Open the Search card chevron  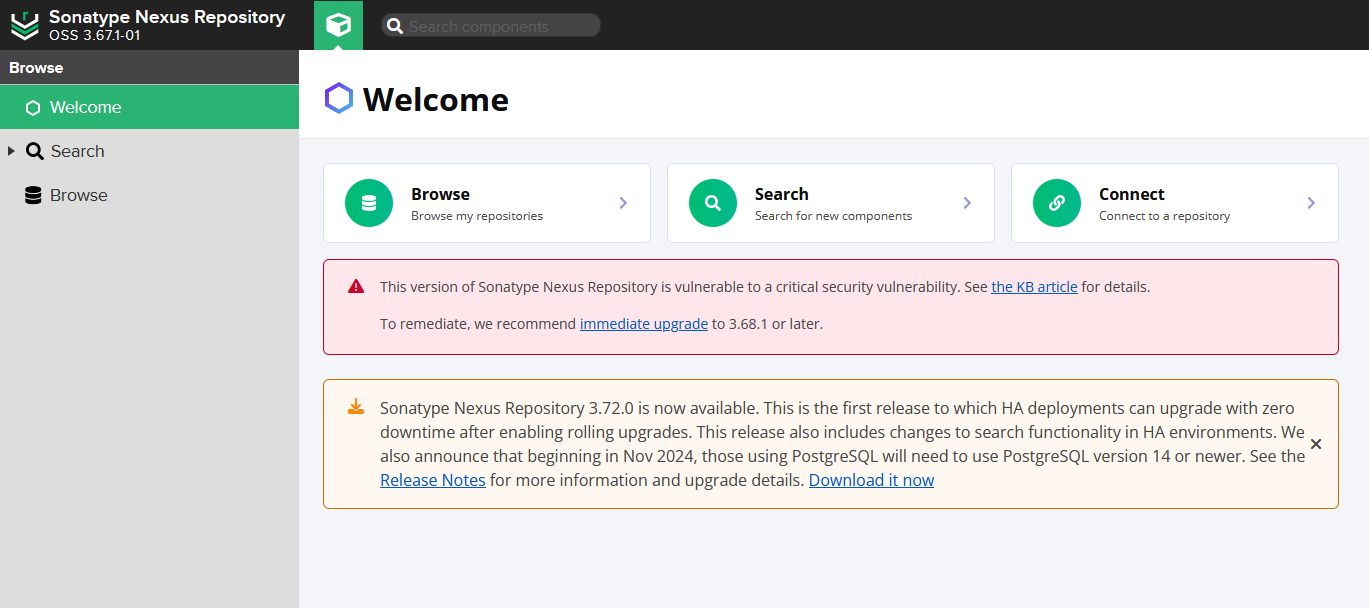(x=967, y=203)
